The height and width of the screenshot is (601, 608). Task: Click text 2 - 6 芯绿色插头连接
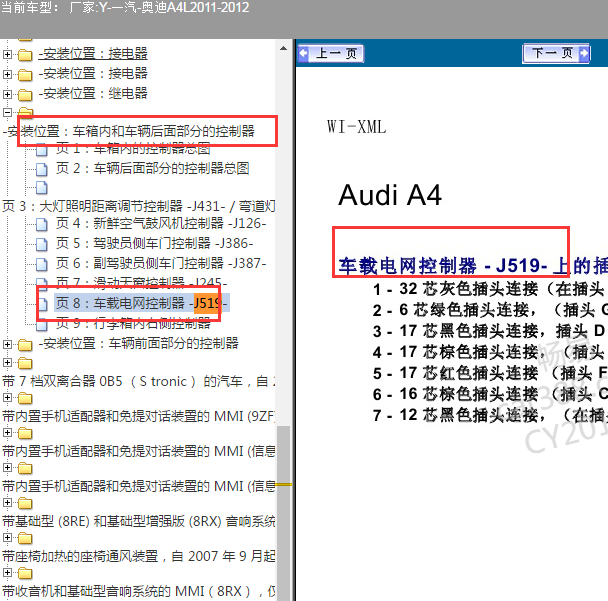(x=490, y=310)
